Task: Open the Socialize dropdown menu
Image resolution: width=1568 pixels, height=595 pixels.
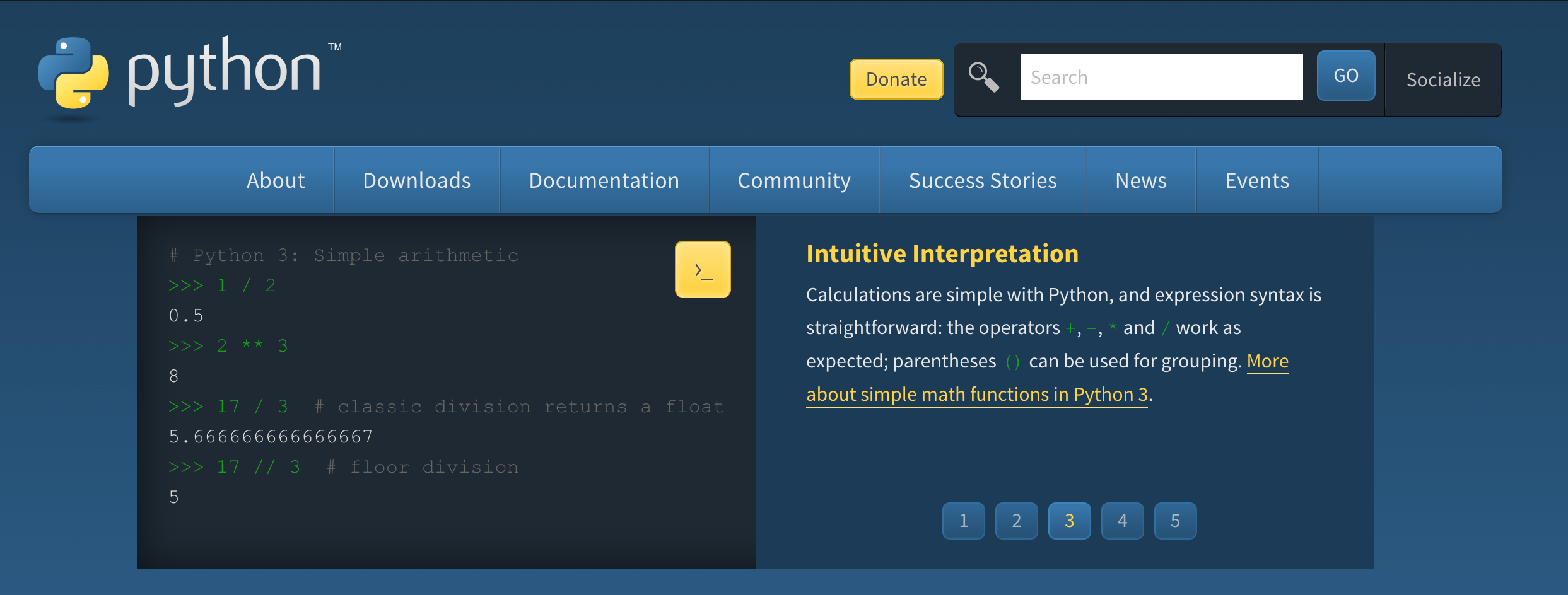Action: (1443, 79)
